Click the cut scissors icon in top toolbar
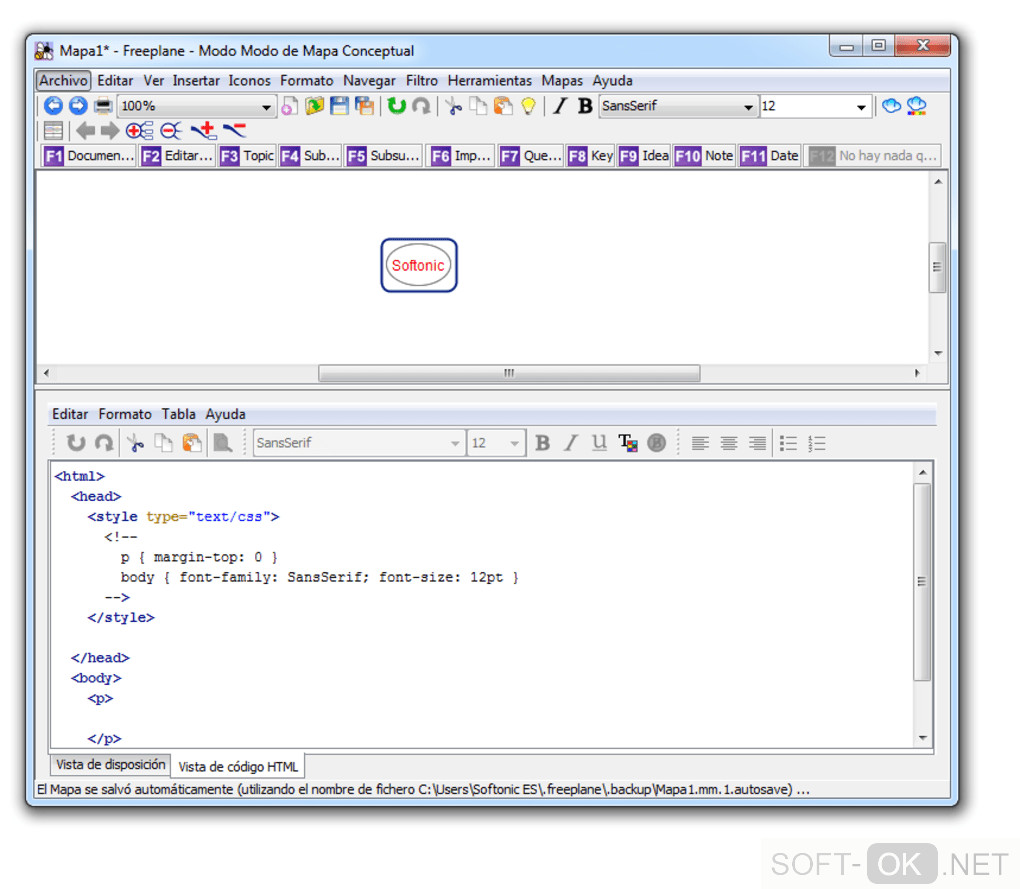The width and height of the screenshot is (1020, 889). pyautogui.click(x=453, y=106)
